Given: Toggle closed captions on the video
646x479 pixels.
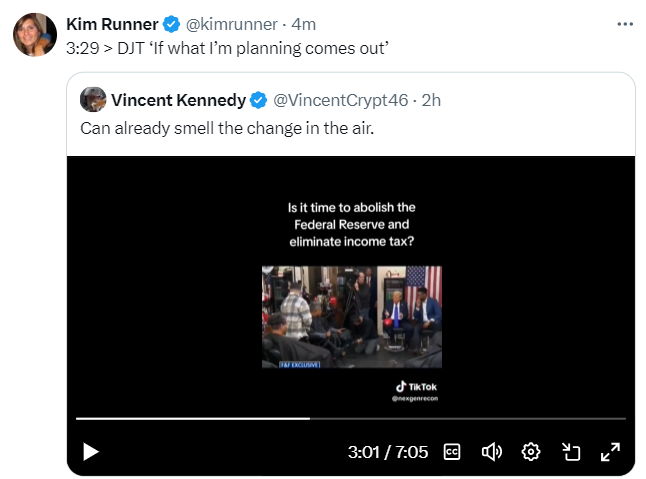Looking at the screenshot, I should click(451, 452).
